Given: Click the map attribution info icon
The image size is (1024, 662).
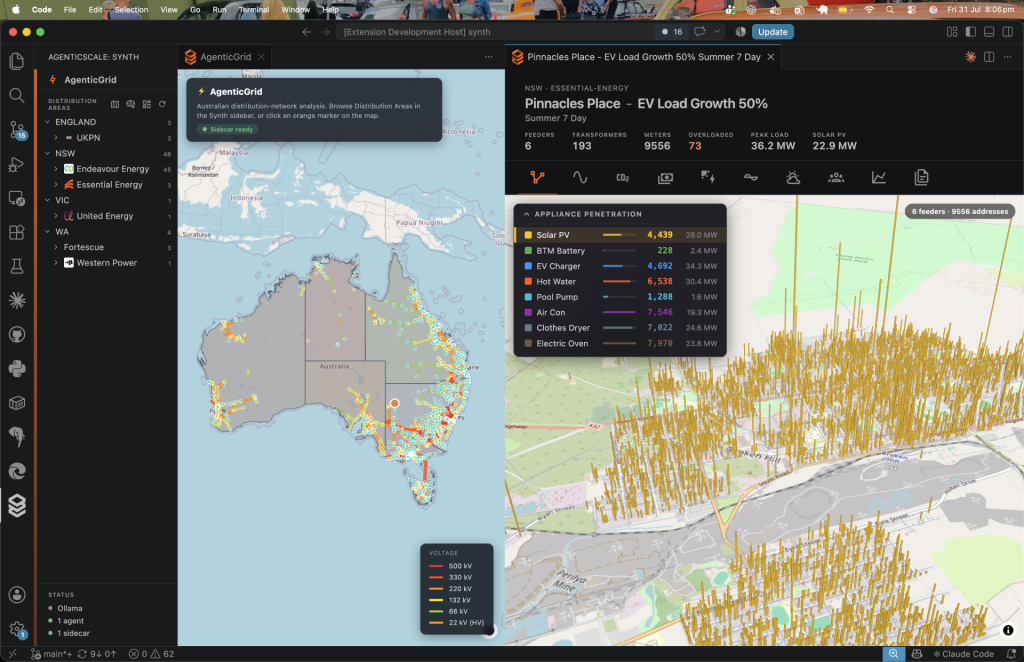Looking at the screenshot, I should [x=1008, y=630].
